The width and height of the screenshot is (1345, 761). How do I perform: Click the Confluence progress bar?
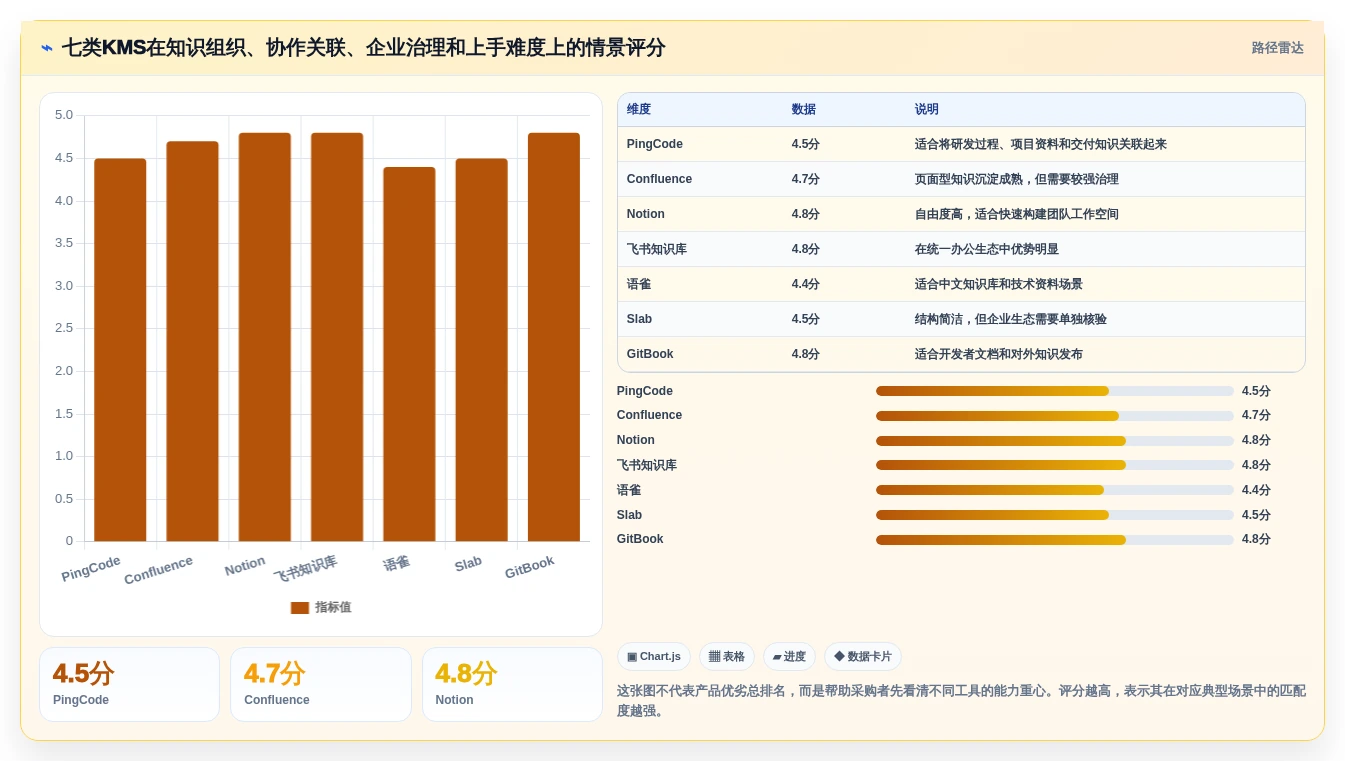click(x=1055, y=416)
